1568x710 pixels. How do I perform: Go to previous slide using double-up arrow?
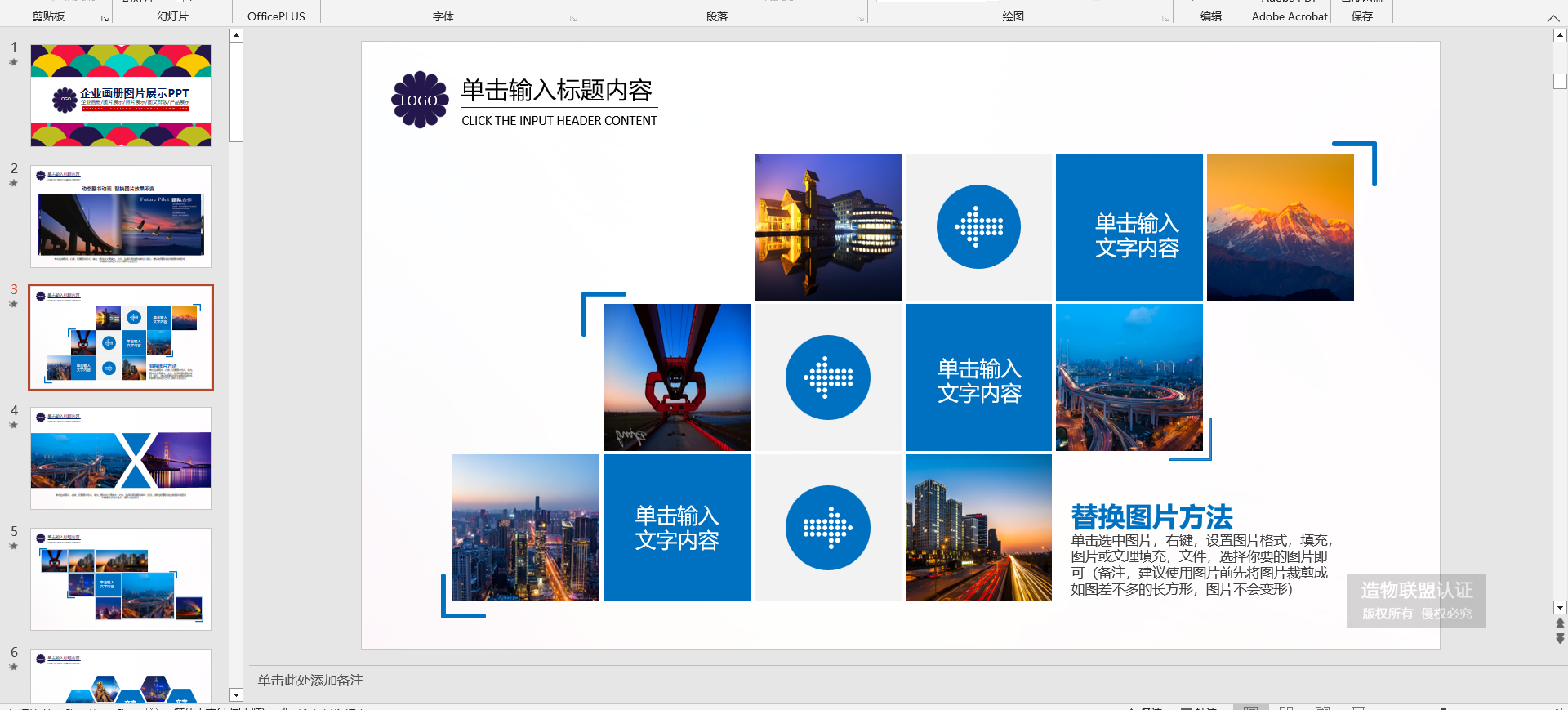[1560, 623]
